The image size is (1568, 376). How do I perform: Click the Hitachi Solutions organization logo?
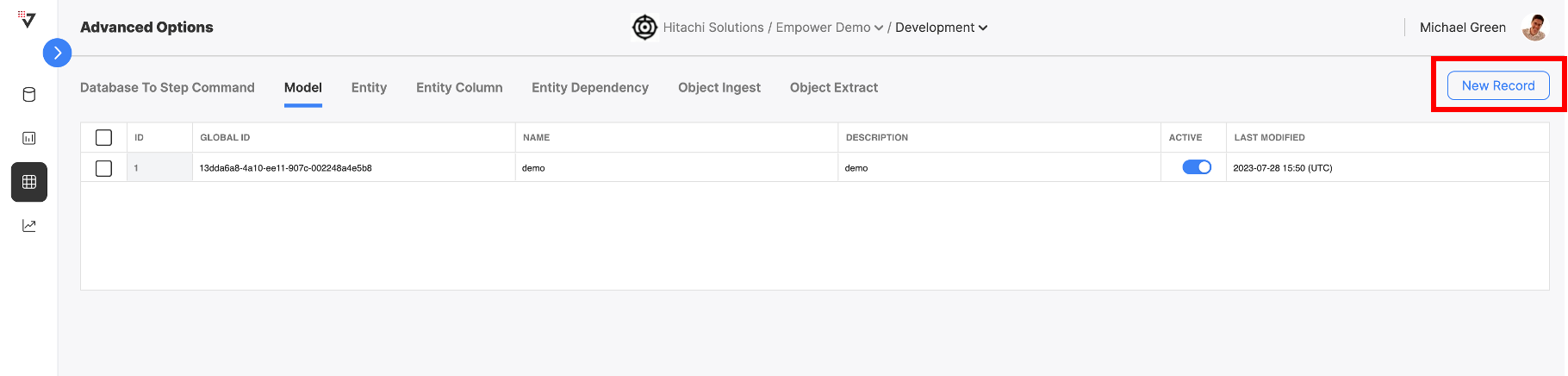coord(644,28)
